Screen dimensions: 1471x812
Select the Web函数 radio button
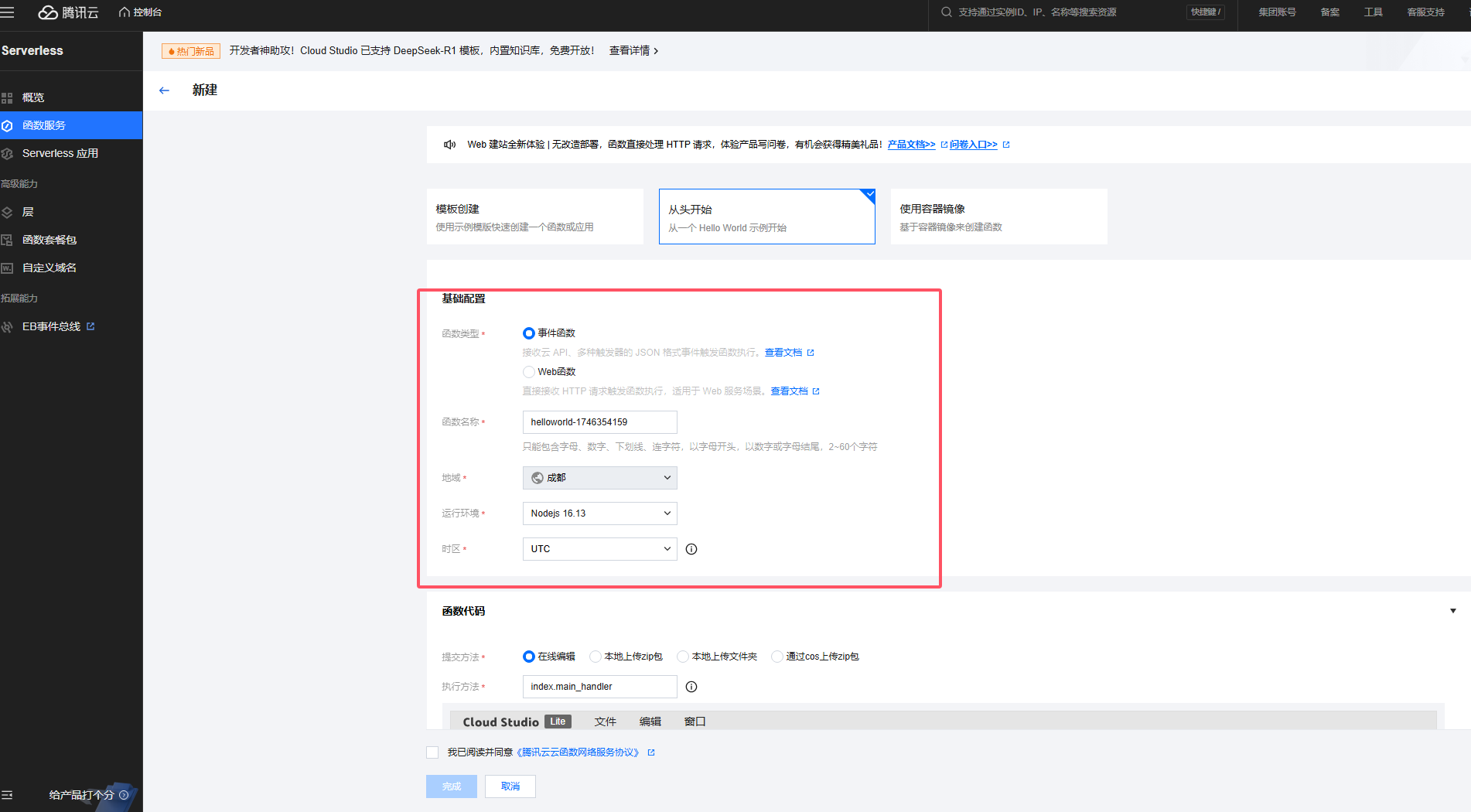pyautogui.click(x=529, y=372)
